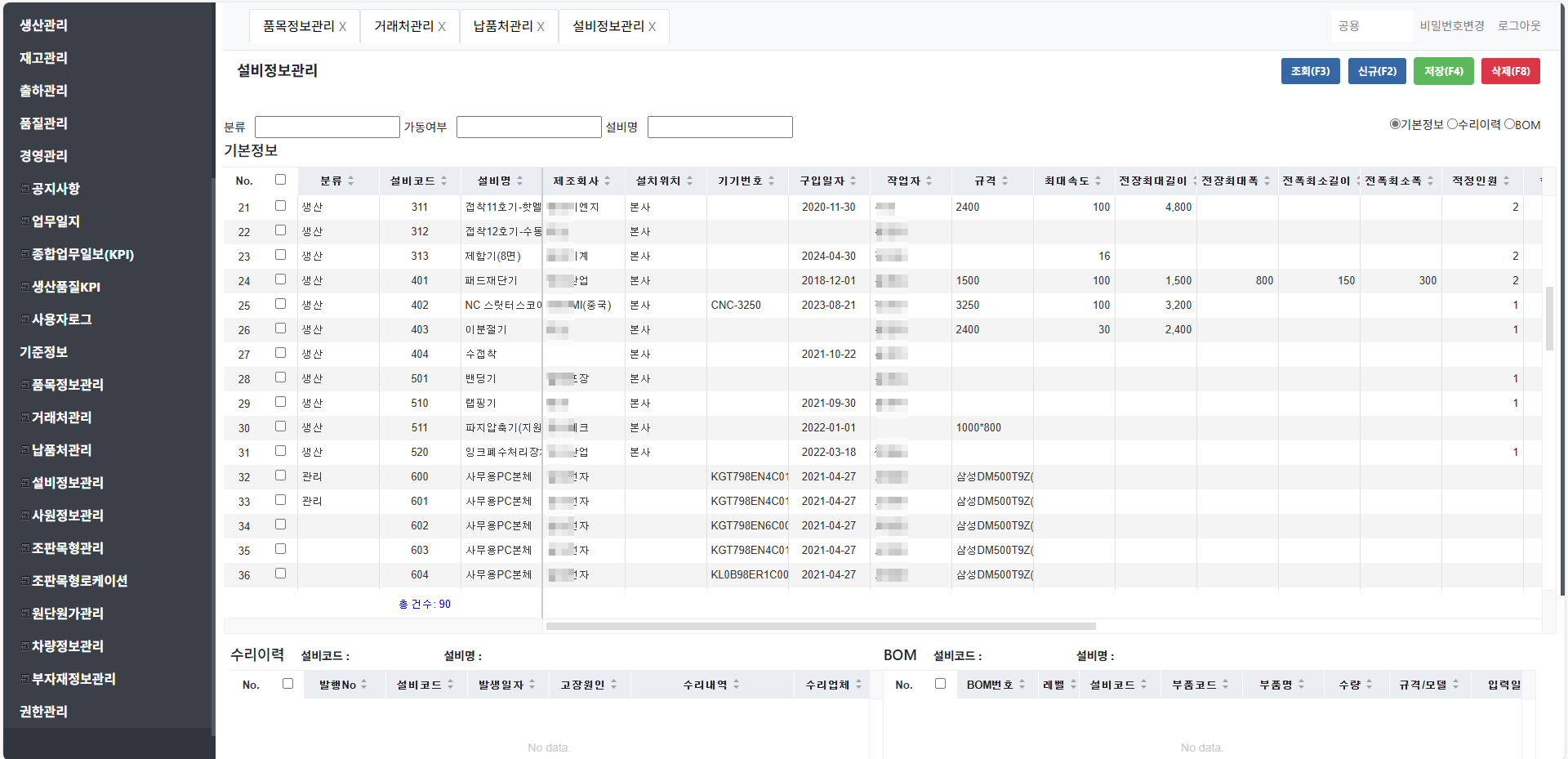Click the 로그아웃 link

coord(1519,26)
